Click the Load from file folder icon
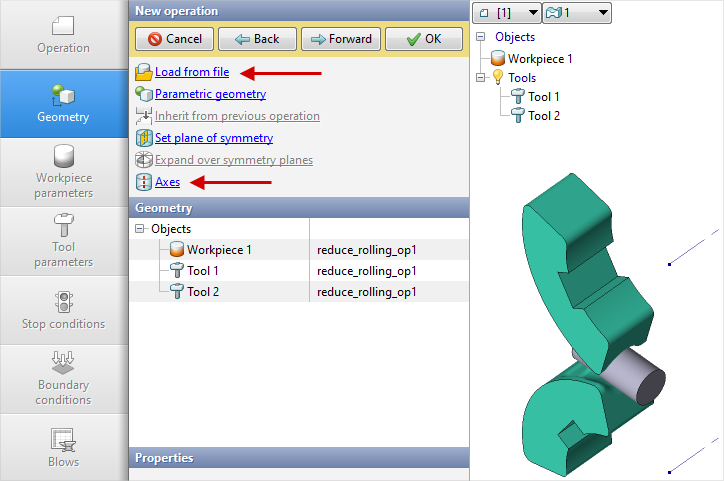 144,72
